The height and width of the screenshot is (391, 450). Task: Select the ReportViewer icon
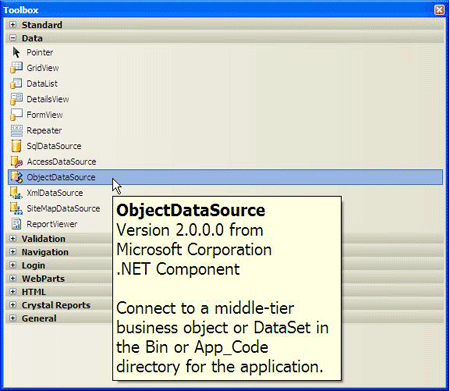(x=16, y=224)
